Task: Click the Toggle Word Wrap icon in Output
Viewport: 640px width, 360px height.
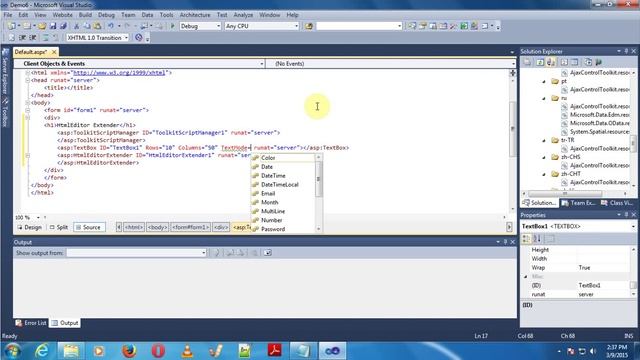Action: 267,253
